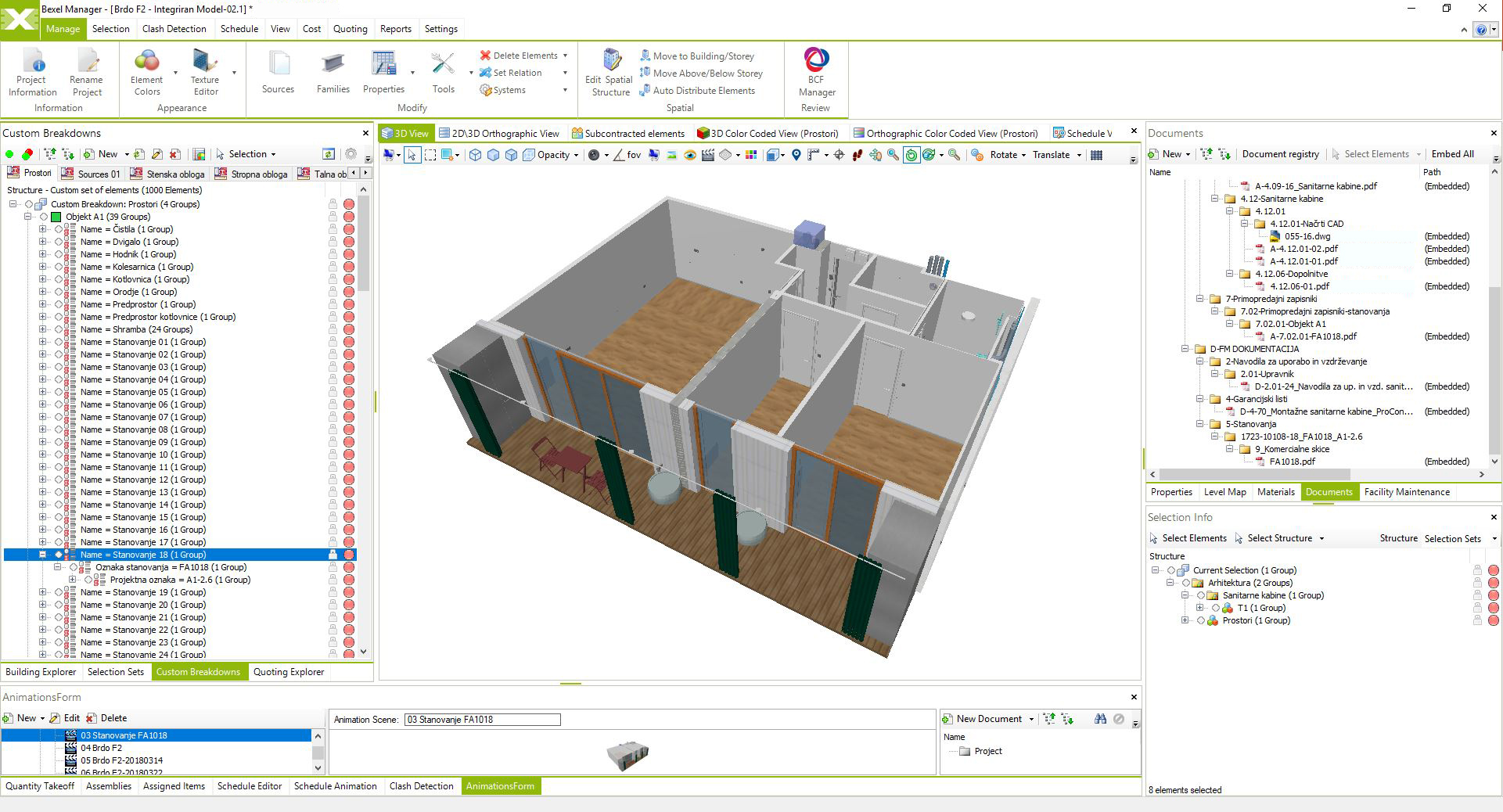Screen dimensions: 1503x812
Task: Click the color grid icon in 3D toolbar
Action: click(751, 155)
